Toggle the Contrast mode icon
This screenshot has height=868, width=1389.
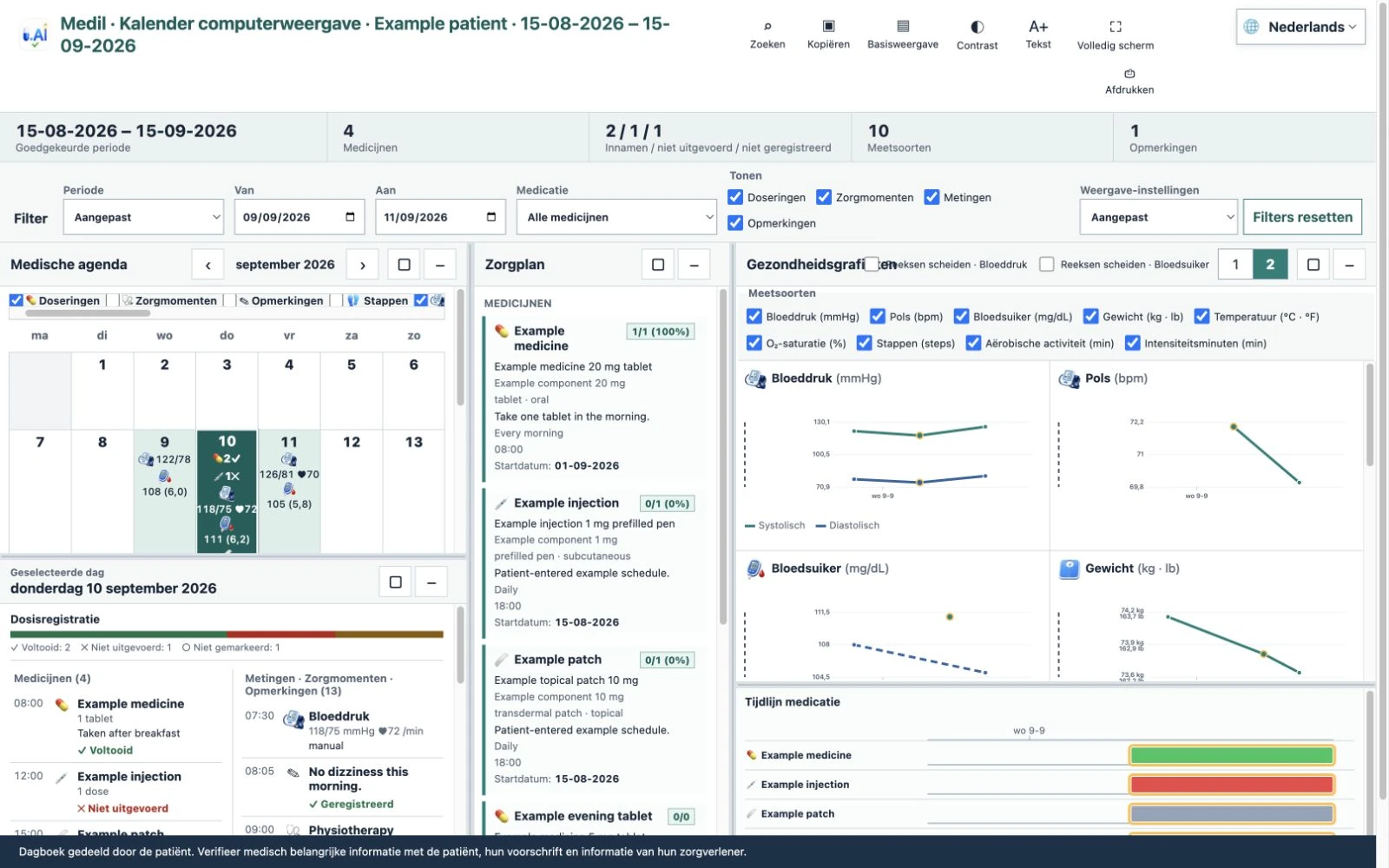pyautogui.click(x=978, y=35)
